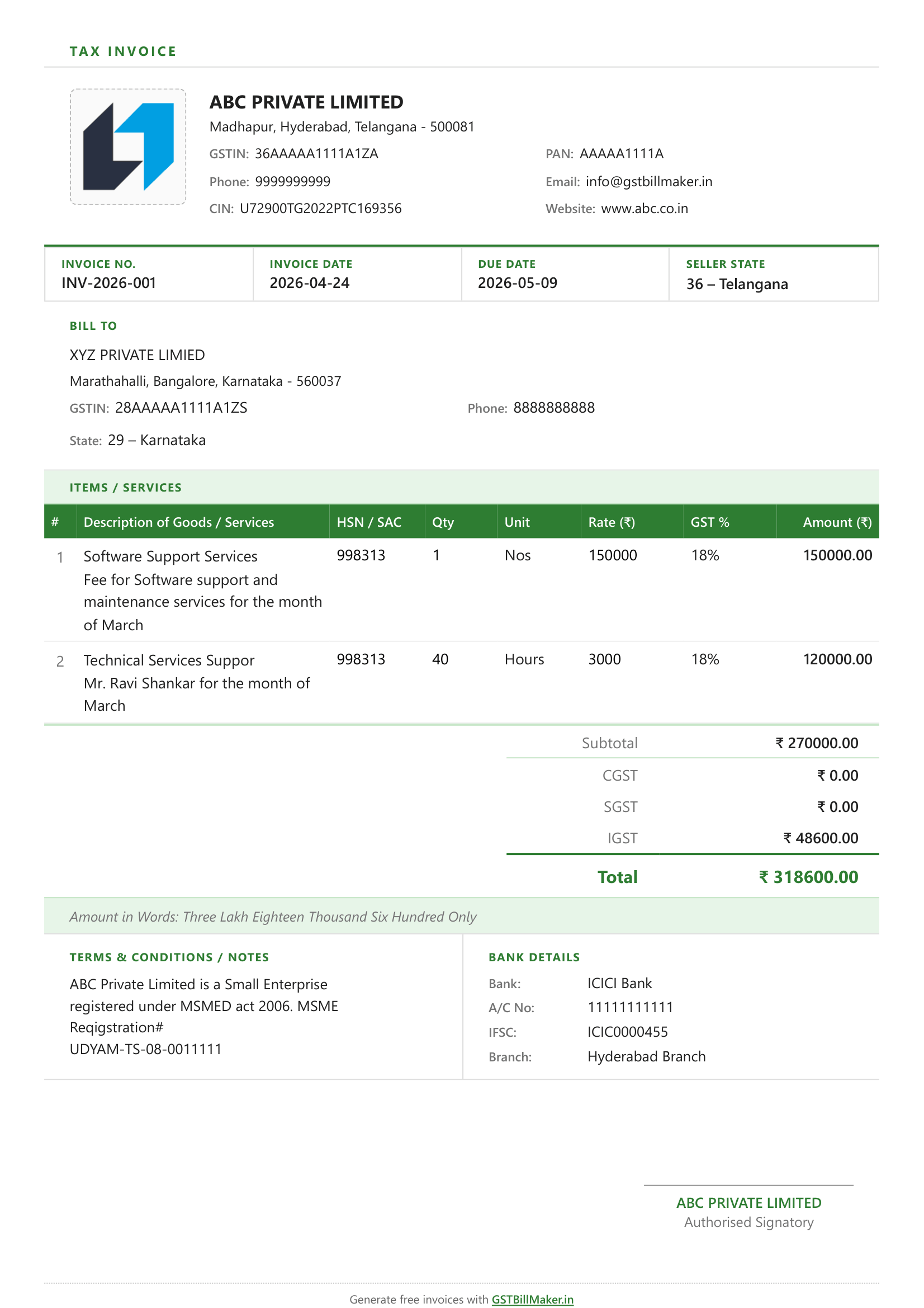This screenshot has height=1308, width=924.
Task: Select the email info@gstbillmaker.in
Action: 648,181
